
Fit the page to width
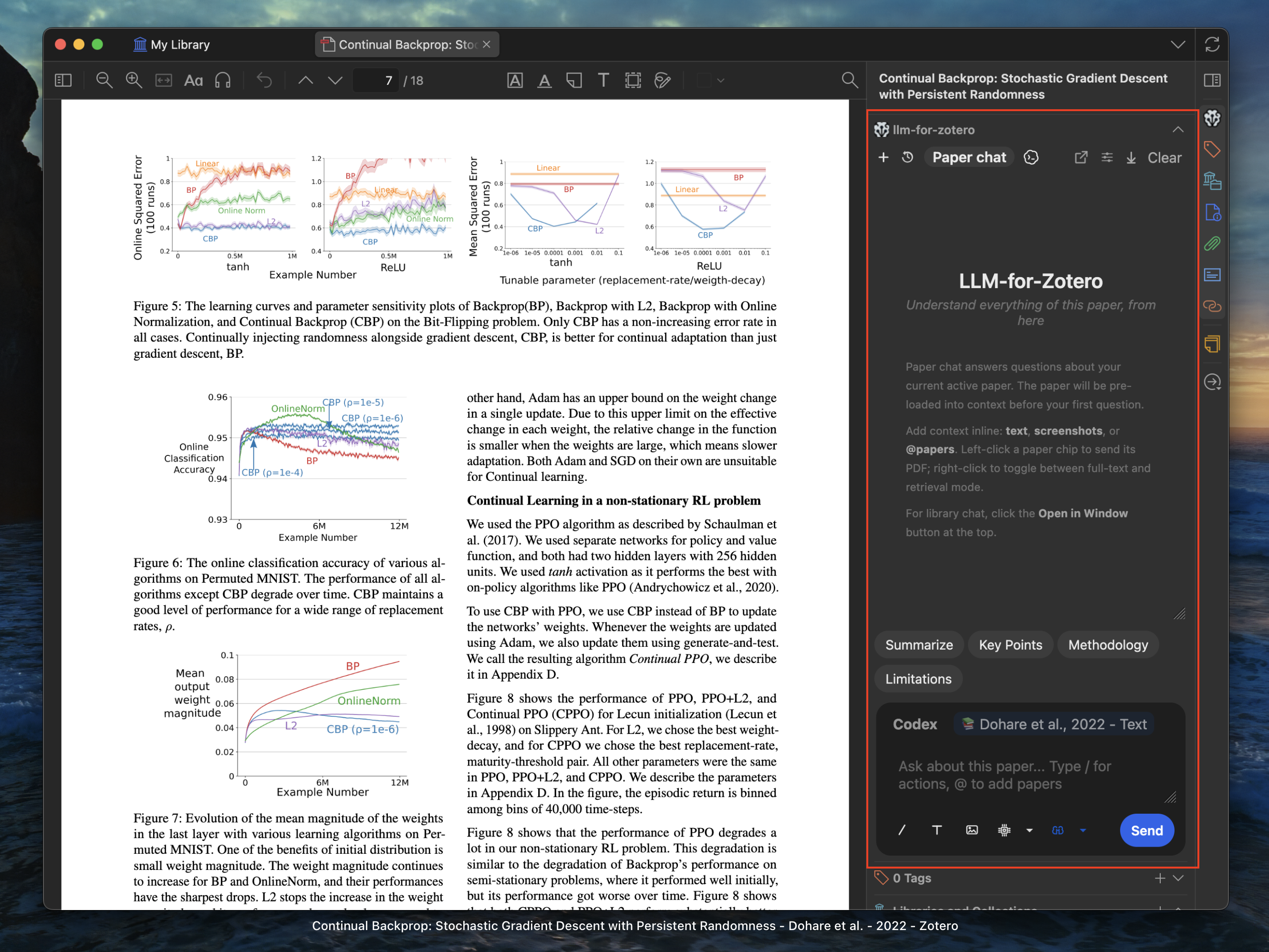(x=164, y=80)
